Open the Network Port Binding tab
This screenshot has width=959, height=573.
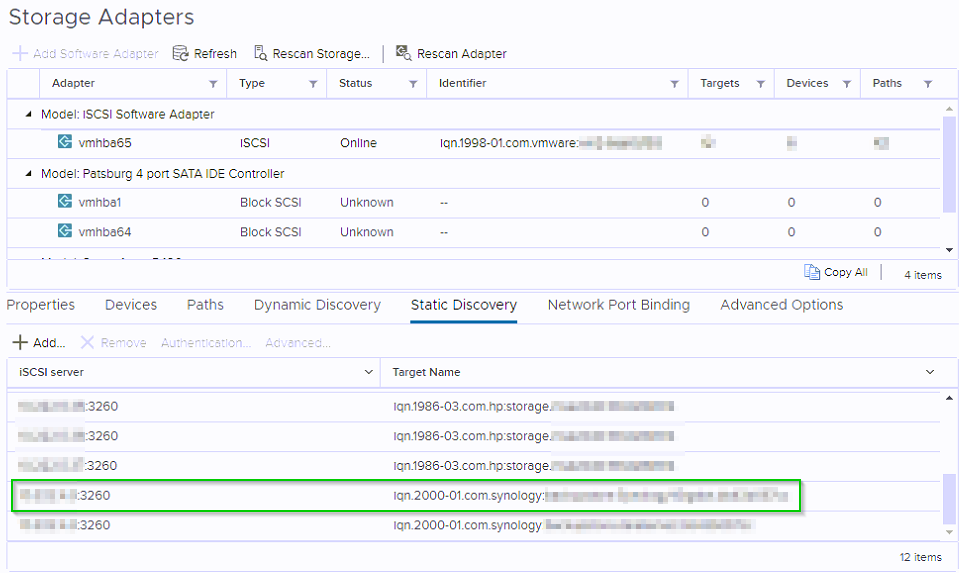618,305
